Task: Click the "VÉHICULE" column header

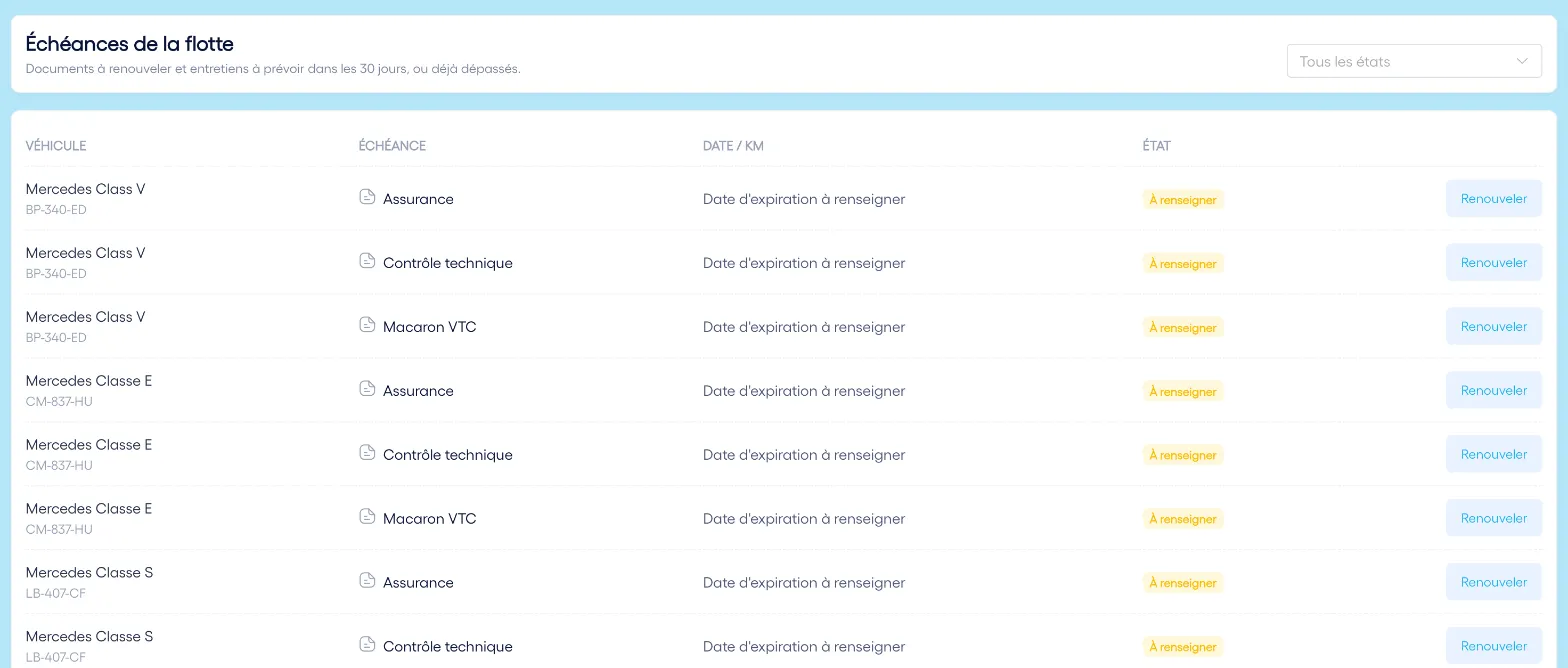Action: [56, 146]
